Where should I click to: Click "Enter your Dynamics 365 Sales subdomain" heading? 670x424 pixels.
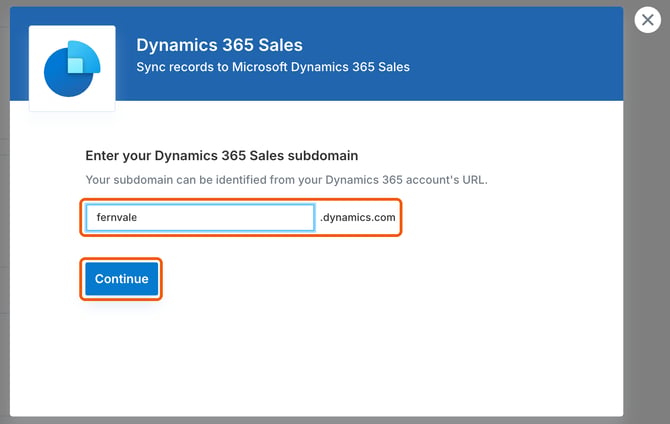point(222,156)
